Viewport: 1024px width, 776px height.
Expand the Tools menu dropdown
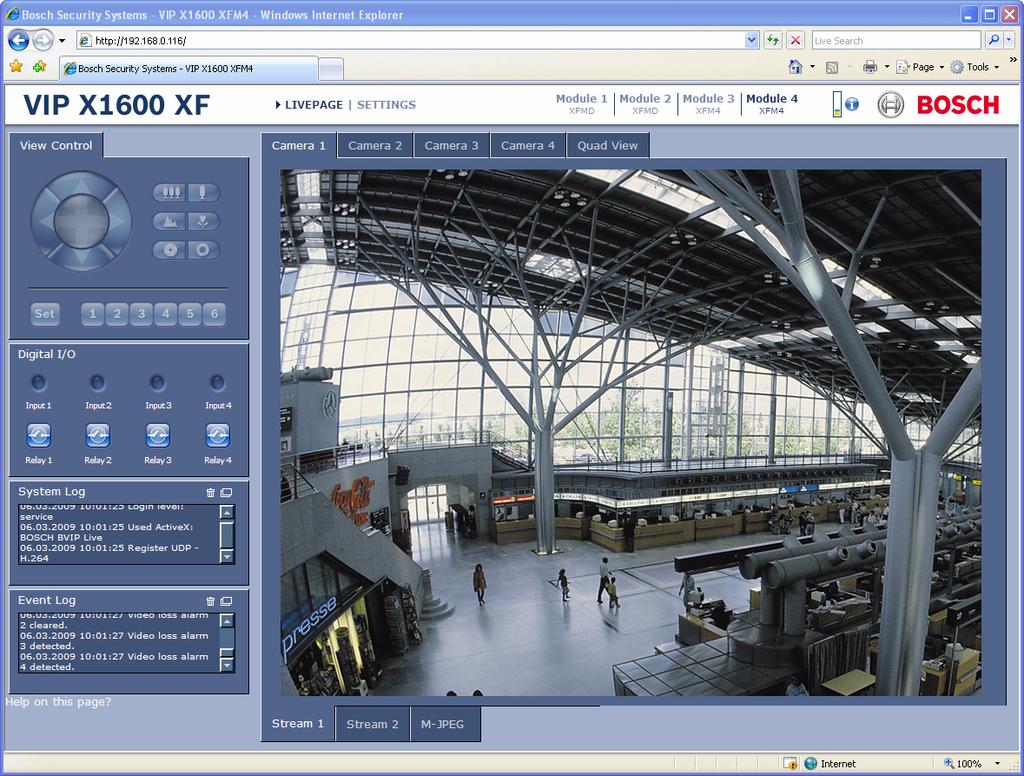(x=997, y=67)
